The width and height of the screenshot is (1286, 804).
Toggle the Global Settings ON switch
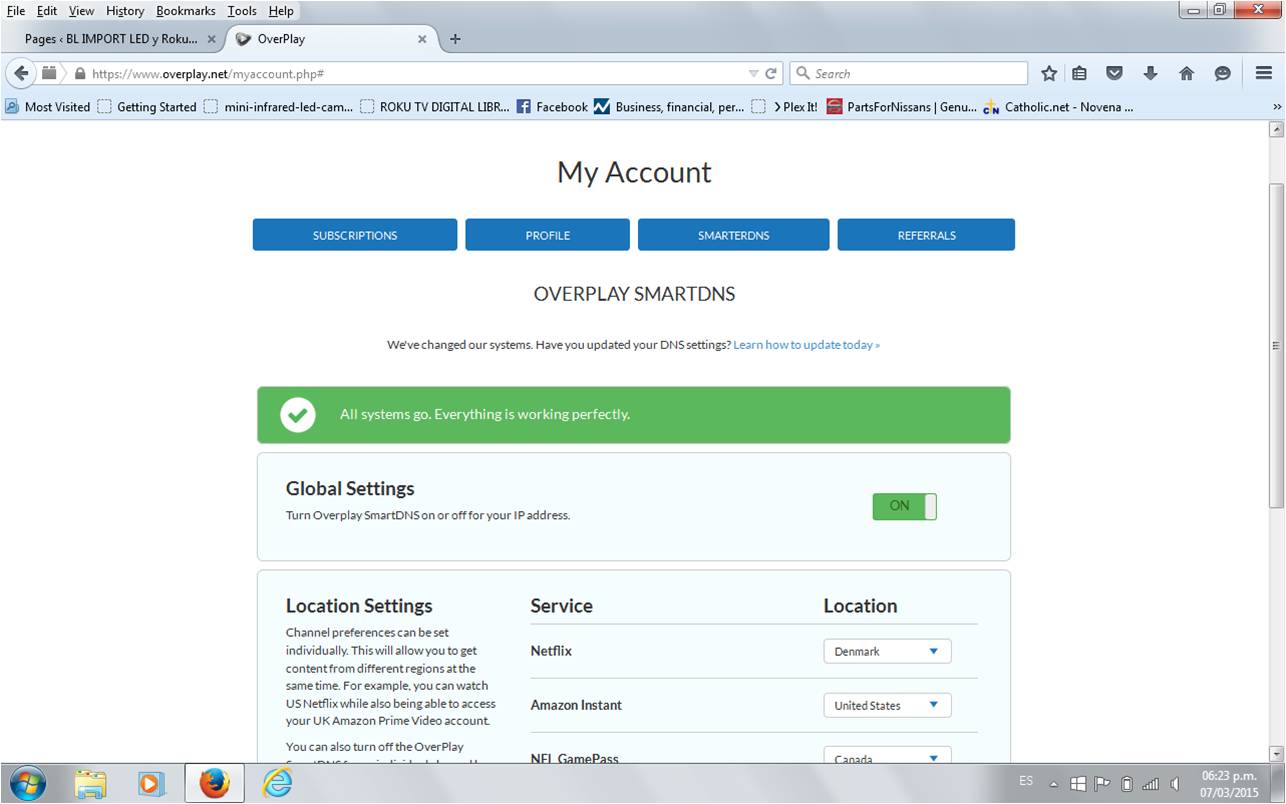904,506
